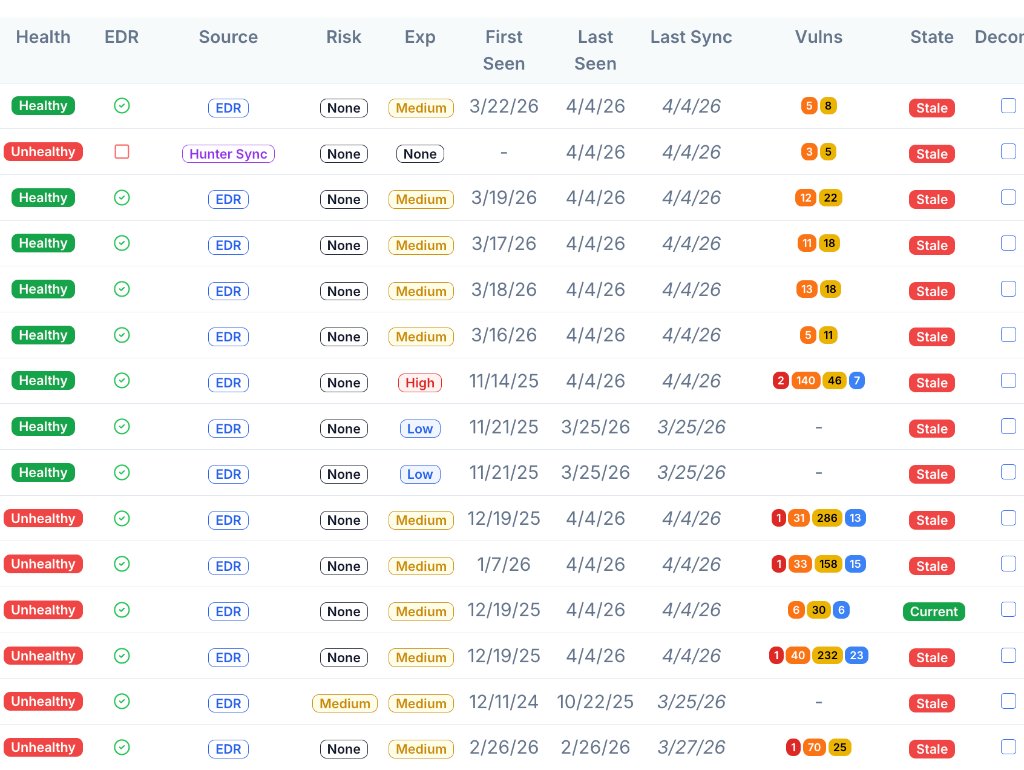Screen dimensions: 1024x770
Task: Click EDR check icon in 12/11/24 row
Action: 121,701
